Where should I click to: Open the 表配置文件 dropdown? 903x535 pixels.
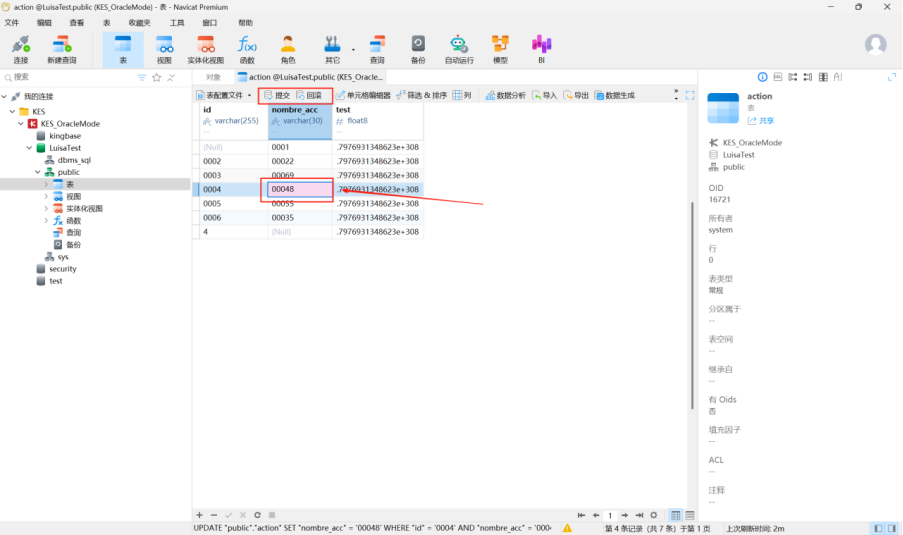click(225, 95)
